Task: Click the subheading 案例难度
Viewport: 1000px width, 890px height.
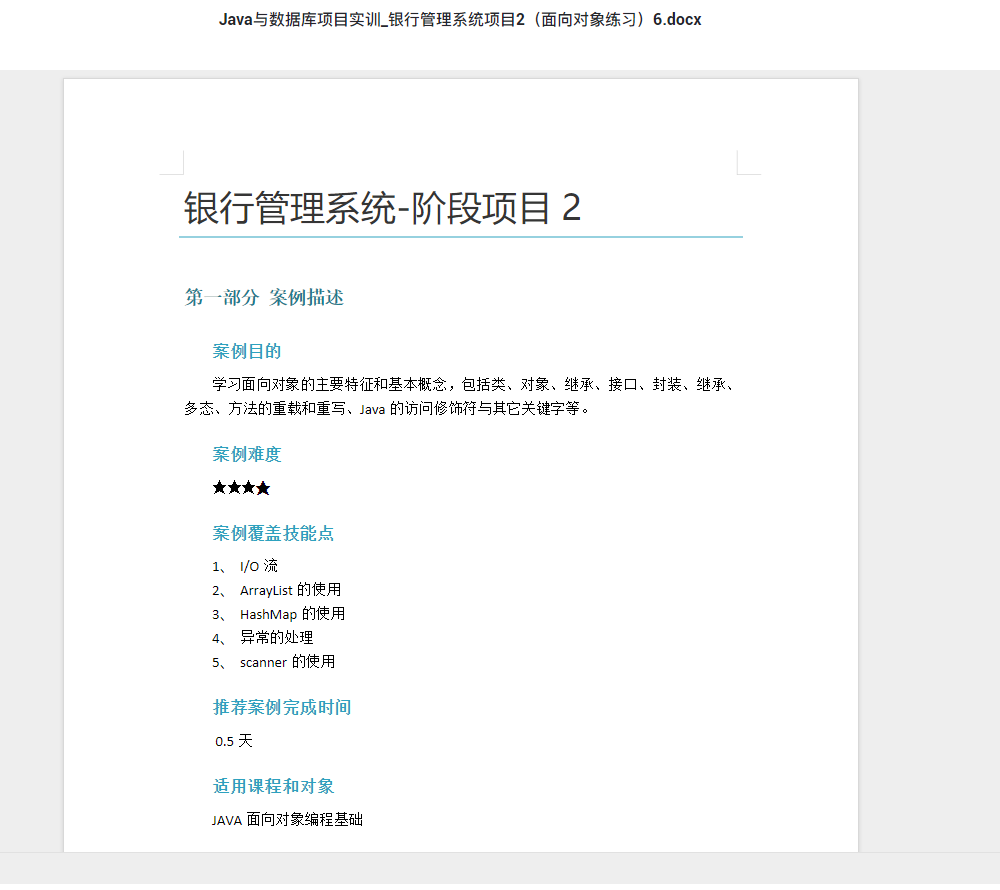Action: tap(247, 455)
